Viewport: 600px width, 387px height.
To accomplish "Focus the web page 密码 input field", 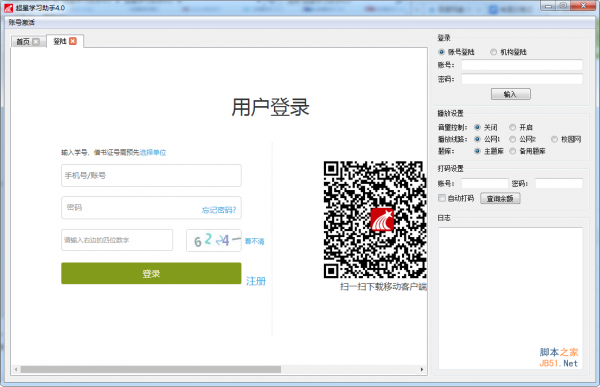I will click(x=151, y=208).
